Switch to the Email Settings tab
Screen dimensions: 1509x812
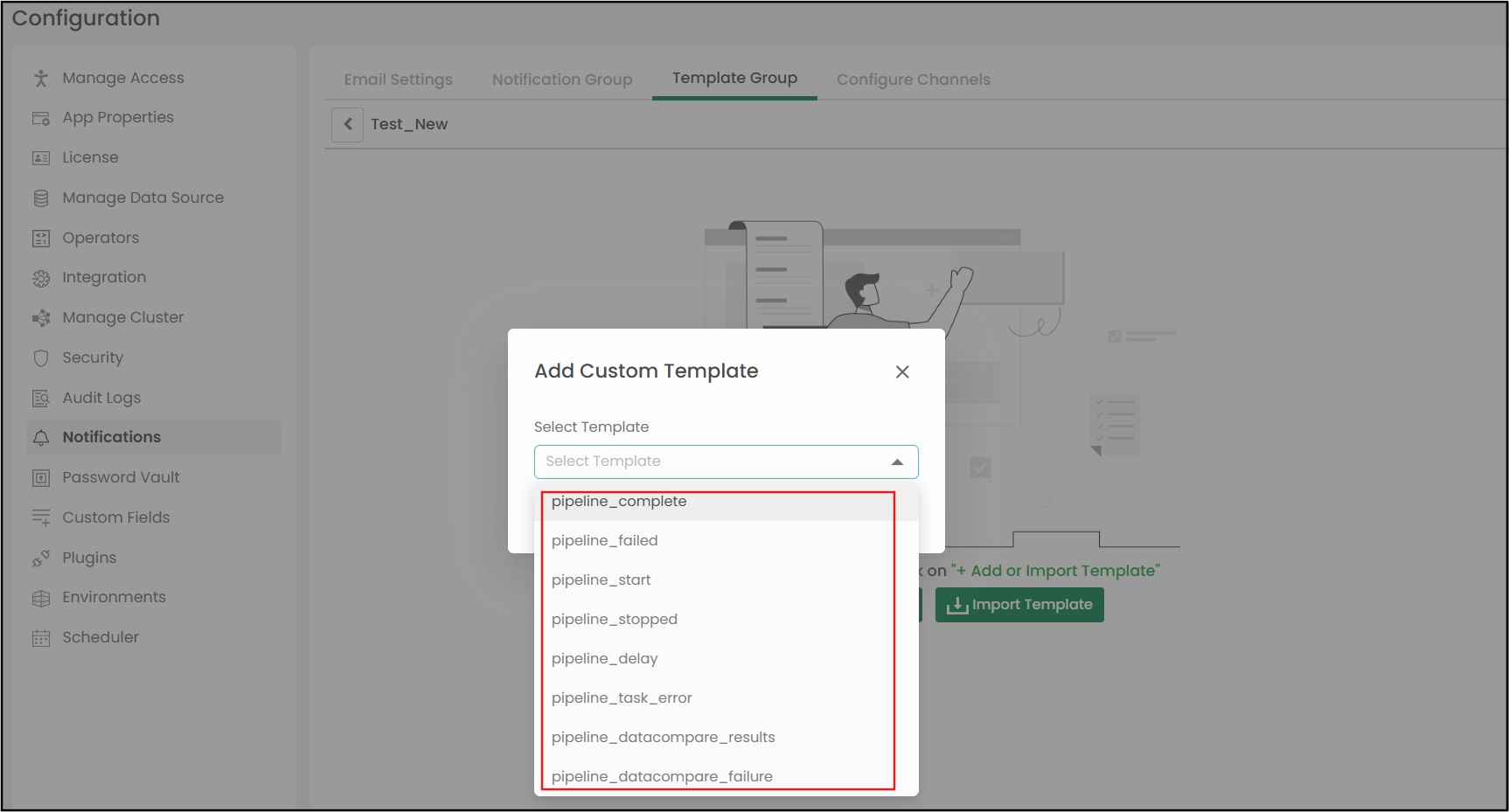[x=398, y=80]
